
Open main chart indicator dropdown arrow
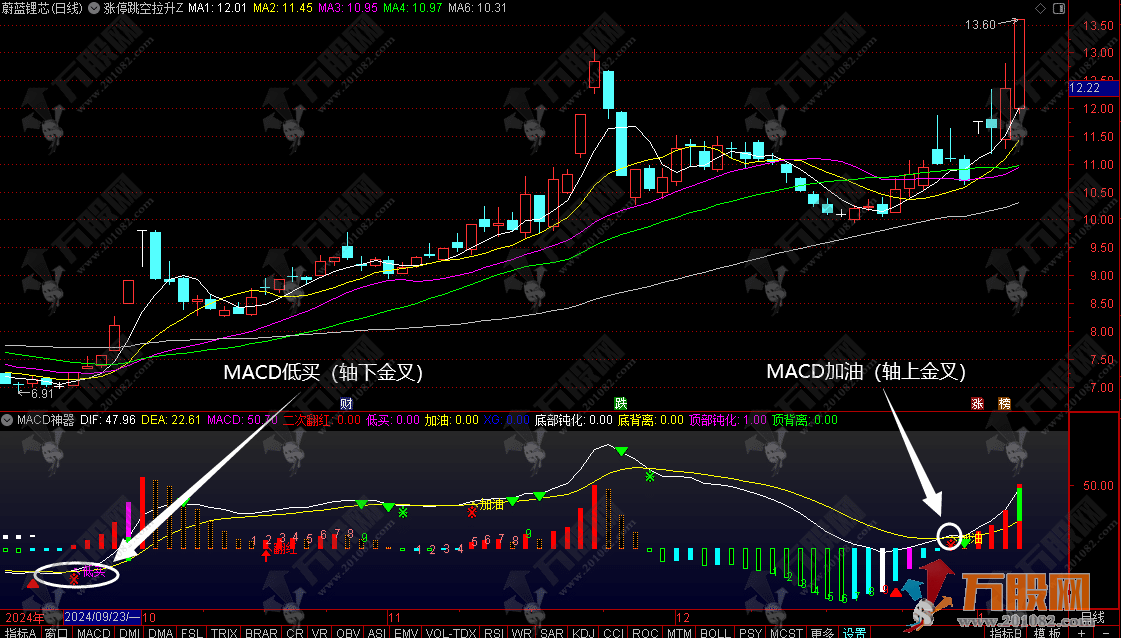point(94,9)
